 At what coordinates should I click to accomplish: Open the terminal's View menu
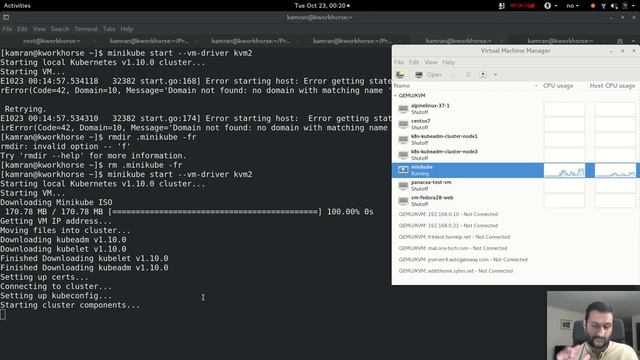[x=39, y=29]
